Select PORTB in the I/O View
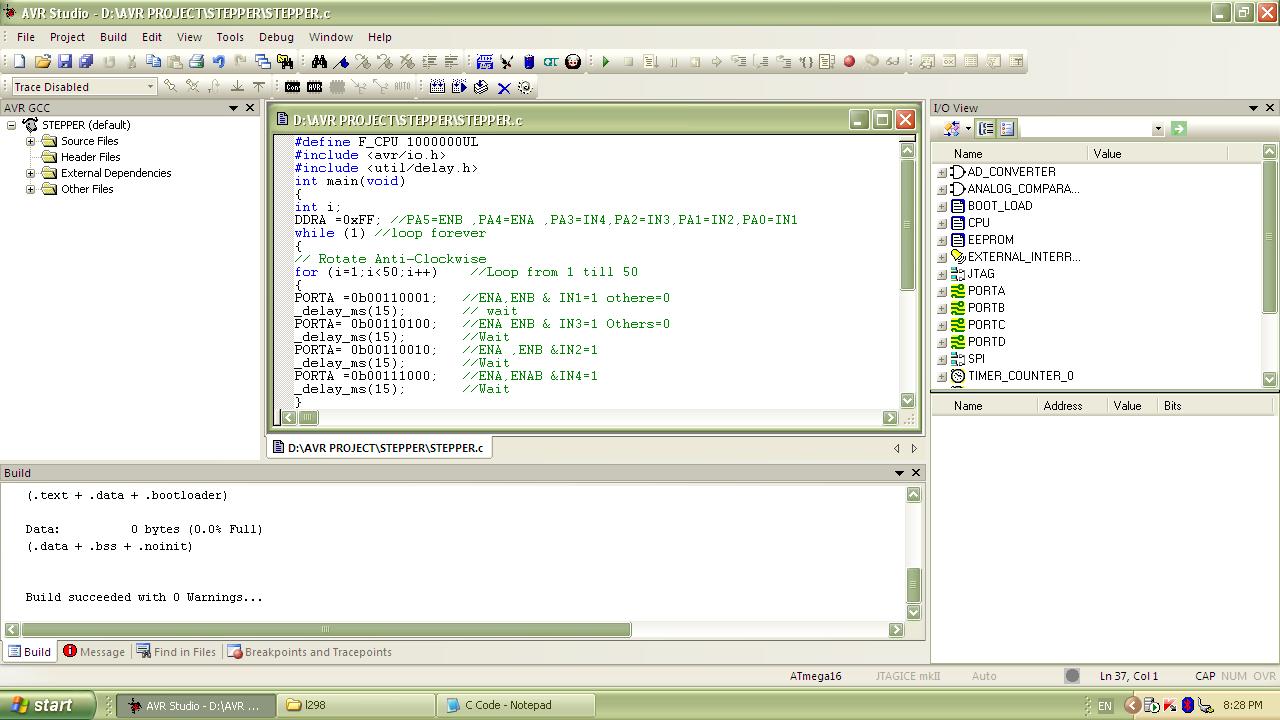The height and width of the screenshot is (720, 1280). point(986,308)
